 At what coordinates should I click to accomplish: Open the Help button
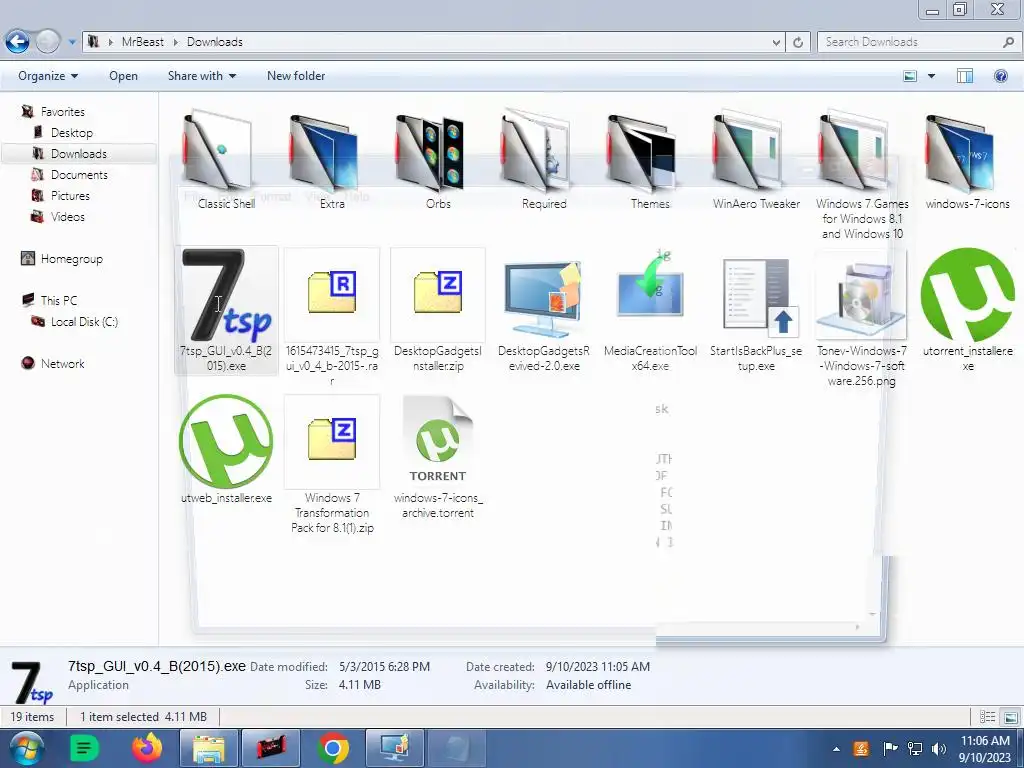coord(1000,76)
